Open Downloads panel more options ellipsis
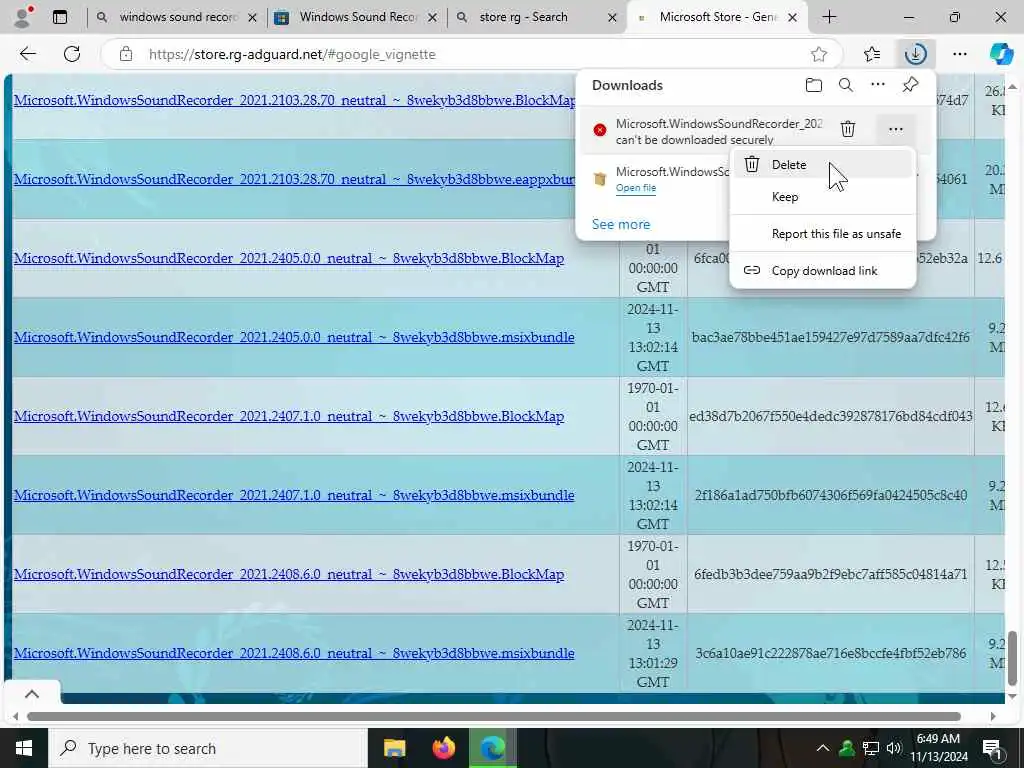The width and height of the screenshot is (1024, 768). [x=878, y=84]
